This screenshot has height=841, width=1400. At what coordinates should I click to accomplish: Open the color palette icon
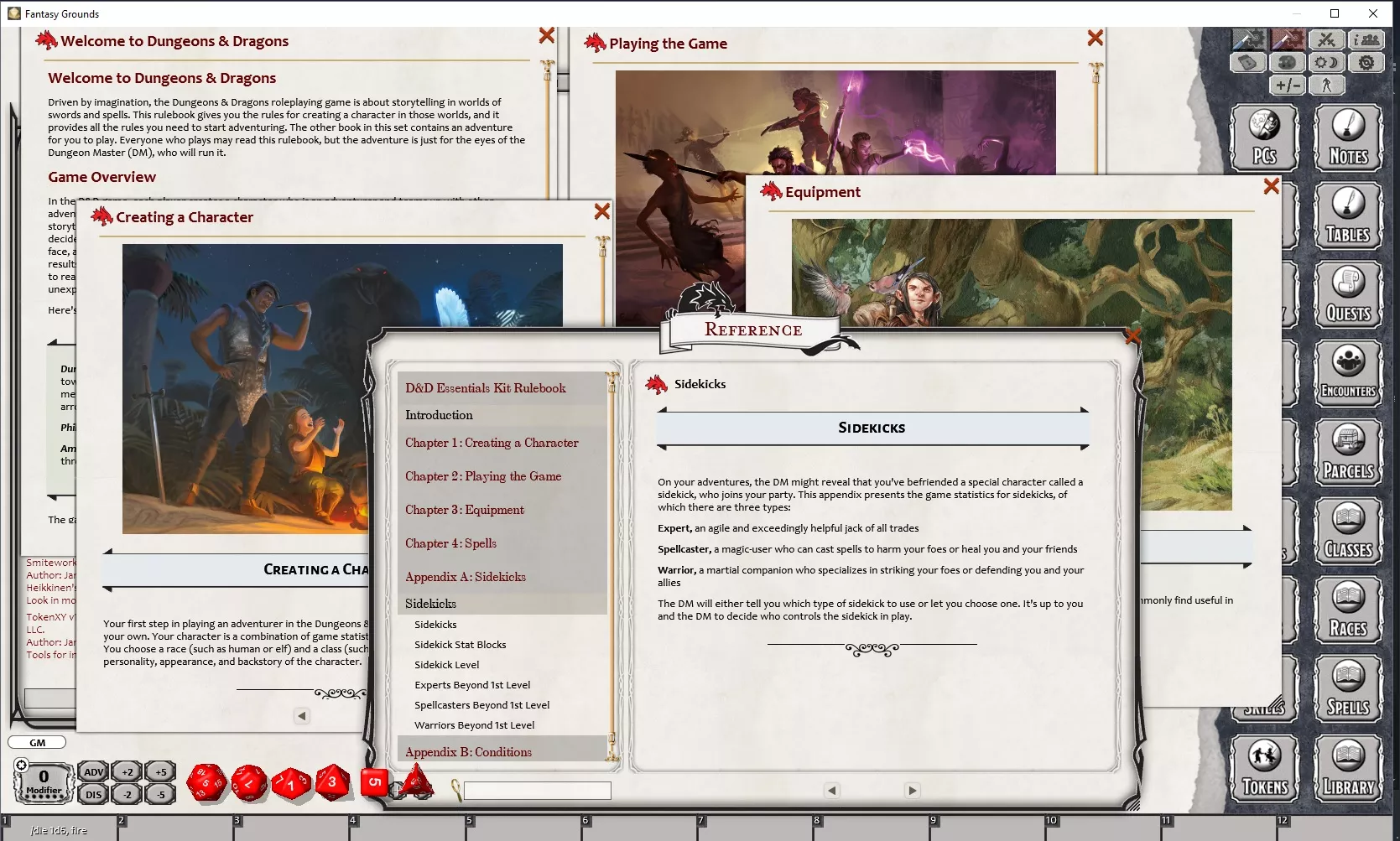(1288, 62)
